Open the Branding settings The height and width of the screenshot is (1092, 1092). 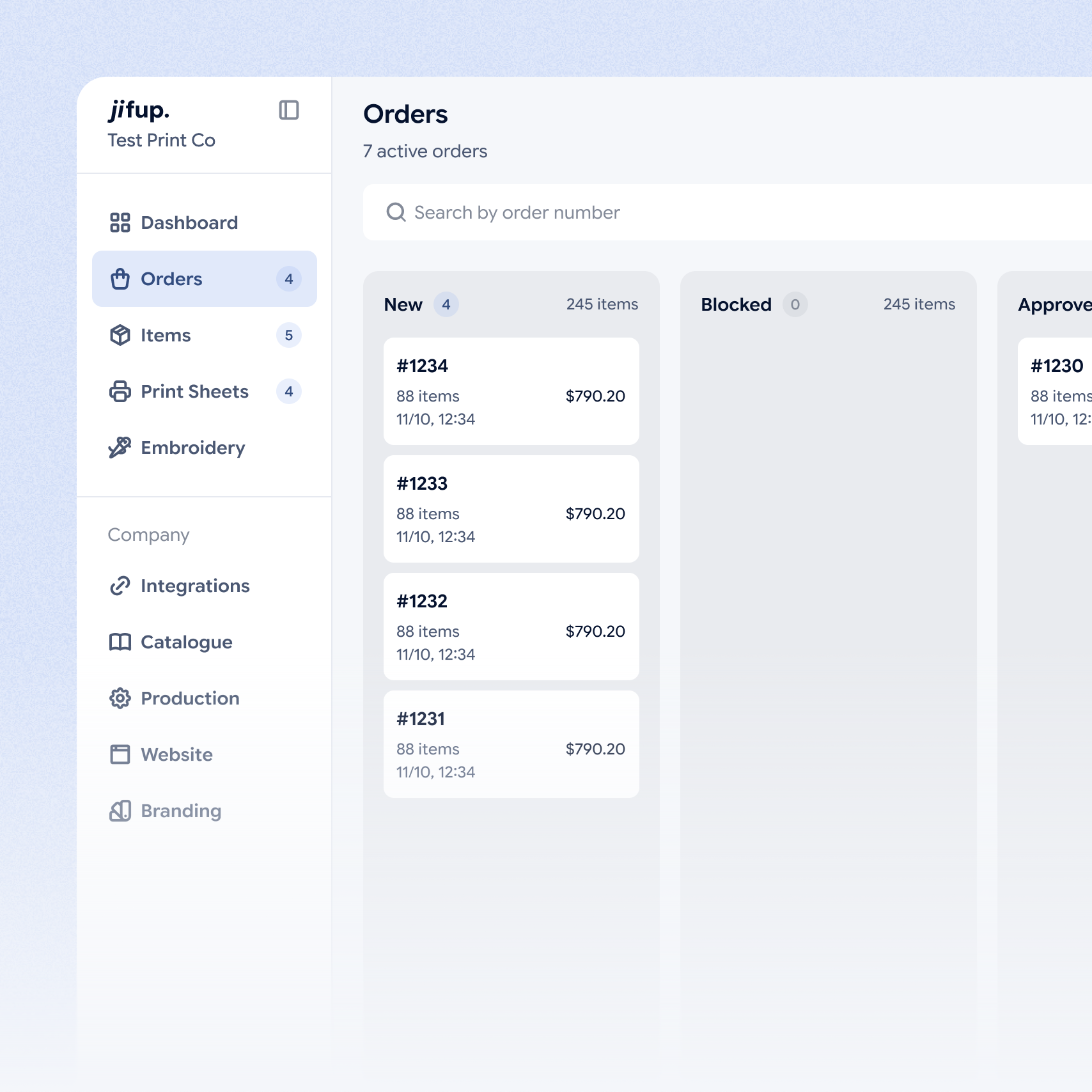point(205,811)
